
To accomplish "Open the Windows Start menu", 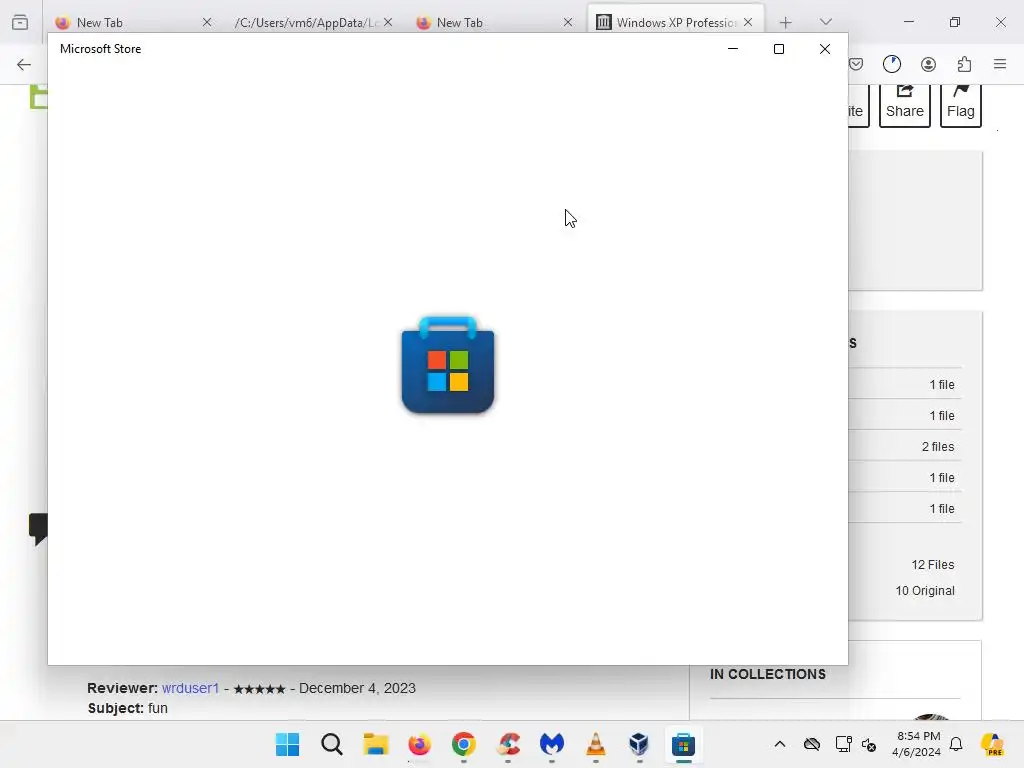I will pos(287,744).
